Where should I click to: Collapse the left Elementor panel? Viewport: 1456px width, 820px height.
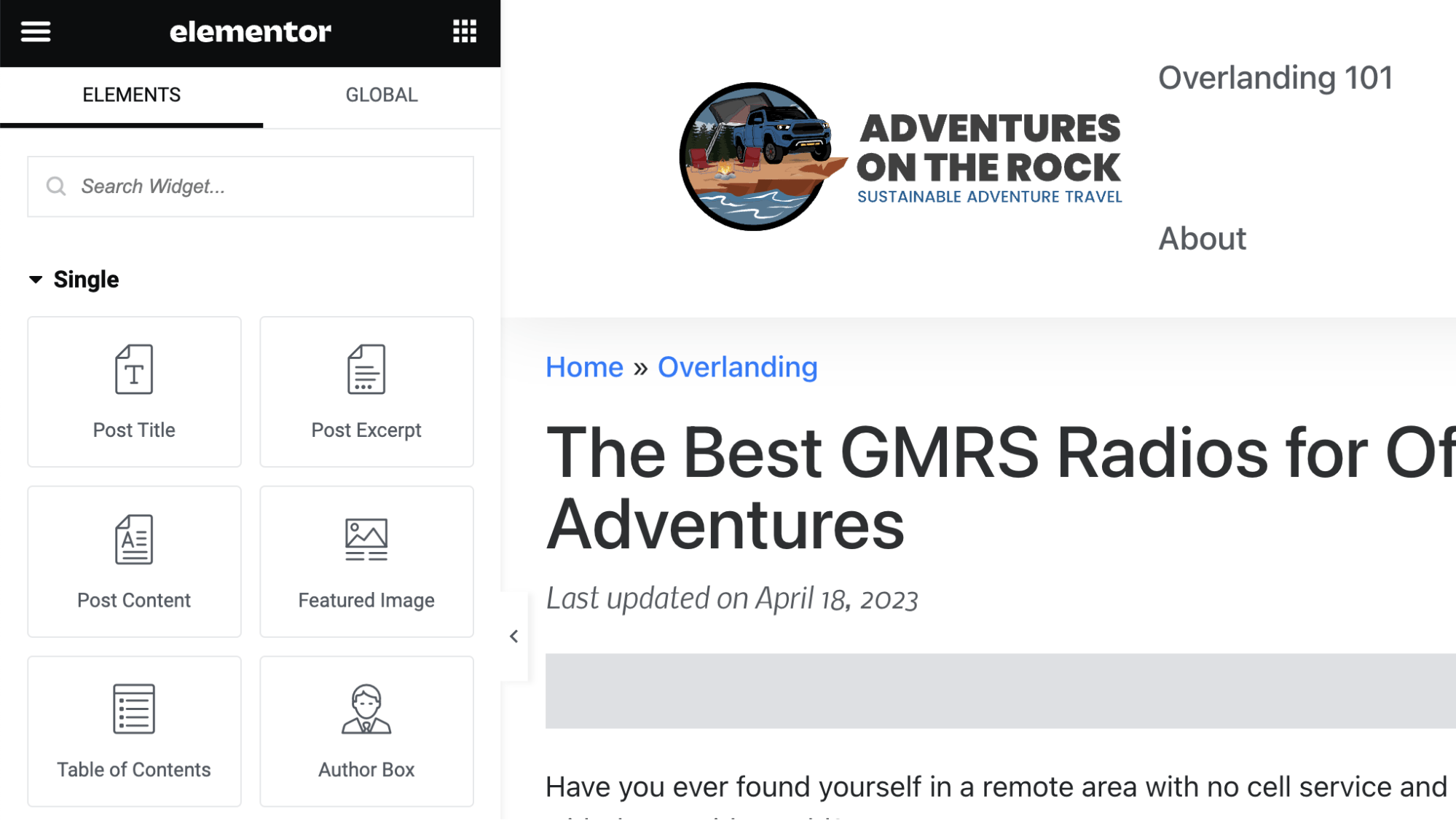(513, 636)
